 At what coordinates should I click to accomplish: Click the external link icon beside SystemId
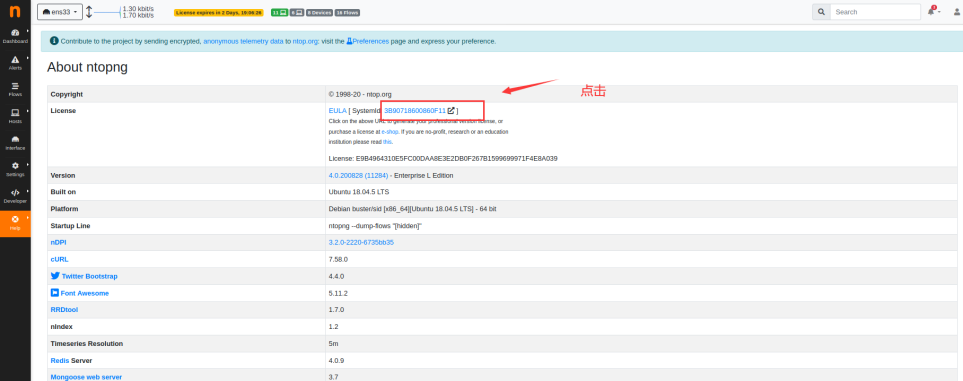(x=451, y=111)
